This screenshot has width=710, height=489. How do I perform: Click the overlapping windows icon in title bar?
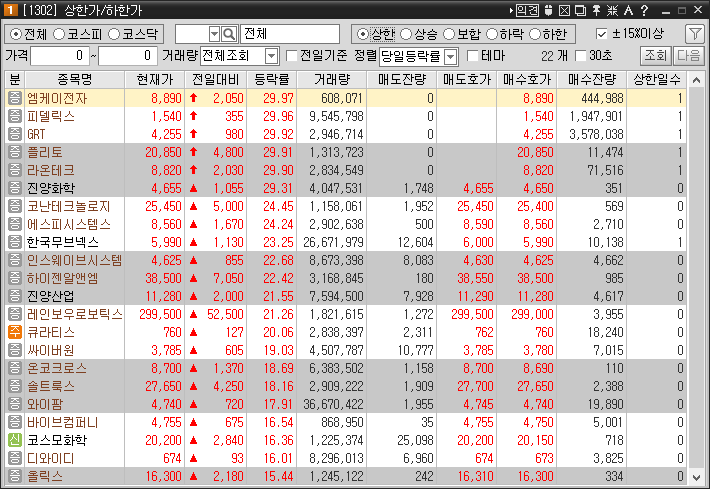click(580, 10)
